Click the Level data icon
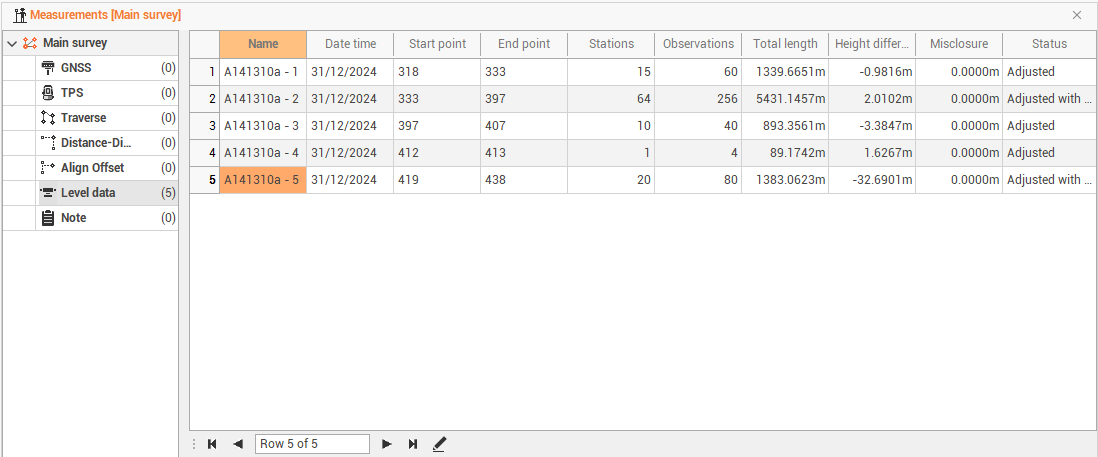The height and width of the screenshot is (457, 1098). pos(47,193)
